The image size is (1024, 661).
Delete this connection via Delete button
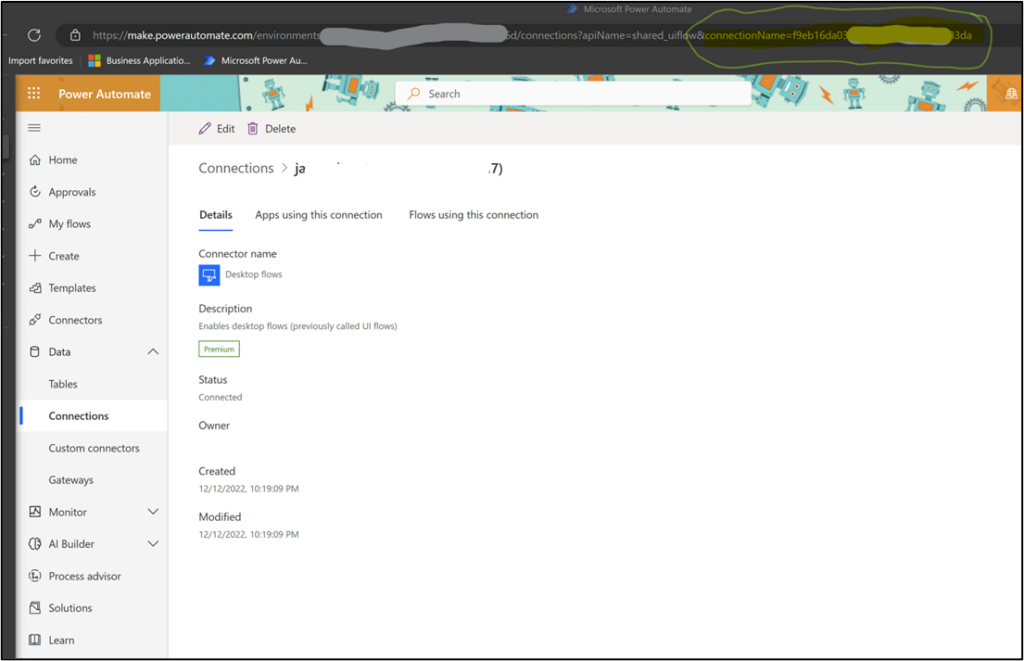[x=271, y=129]
